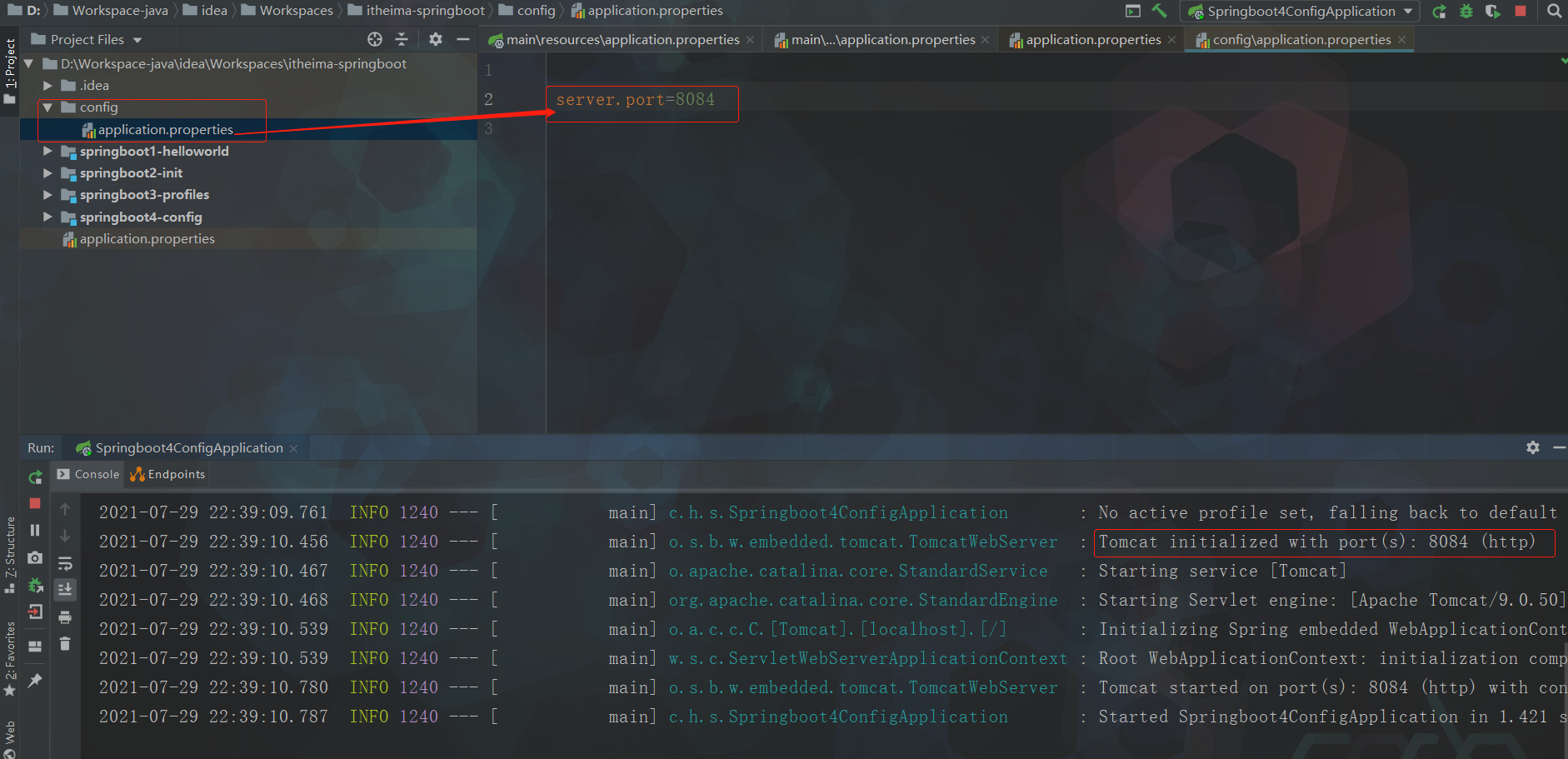
Task: Minimize the Run tool window
Action: (x=1560, y=447)
